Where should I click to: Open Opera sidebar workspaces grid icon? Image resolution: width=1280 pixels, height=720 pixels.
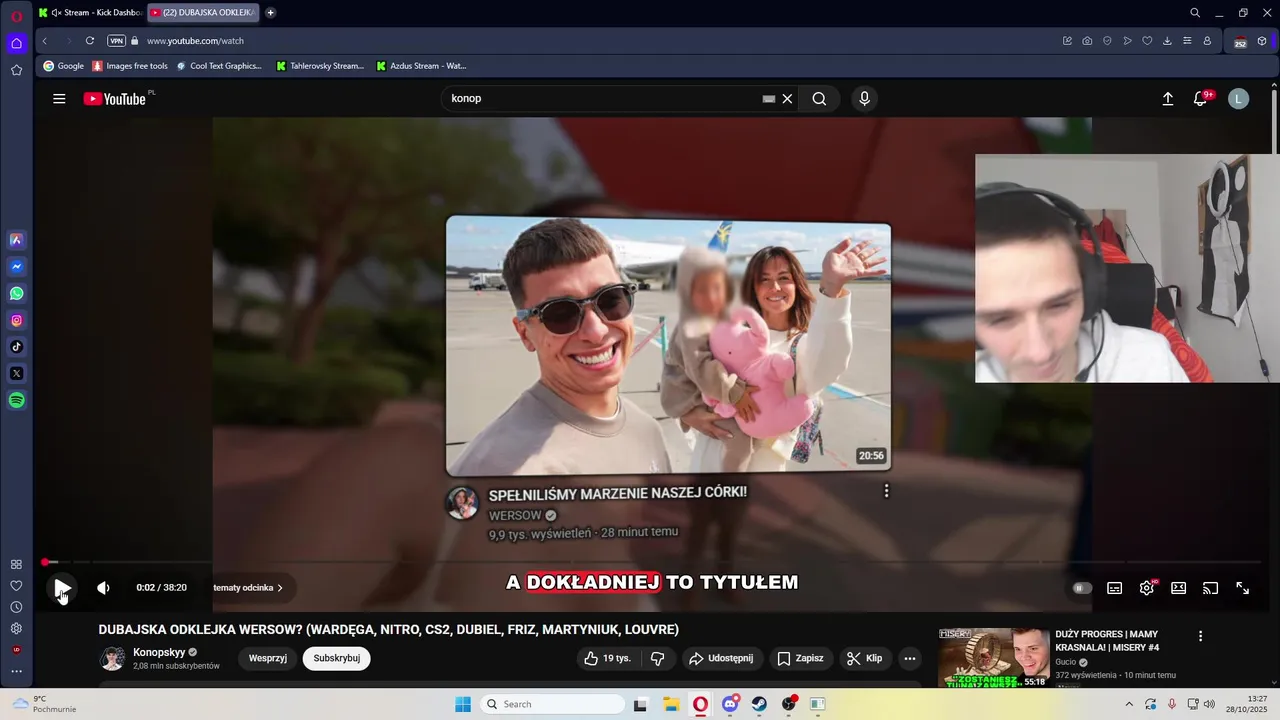(x=16, y=564)
